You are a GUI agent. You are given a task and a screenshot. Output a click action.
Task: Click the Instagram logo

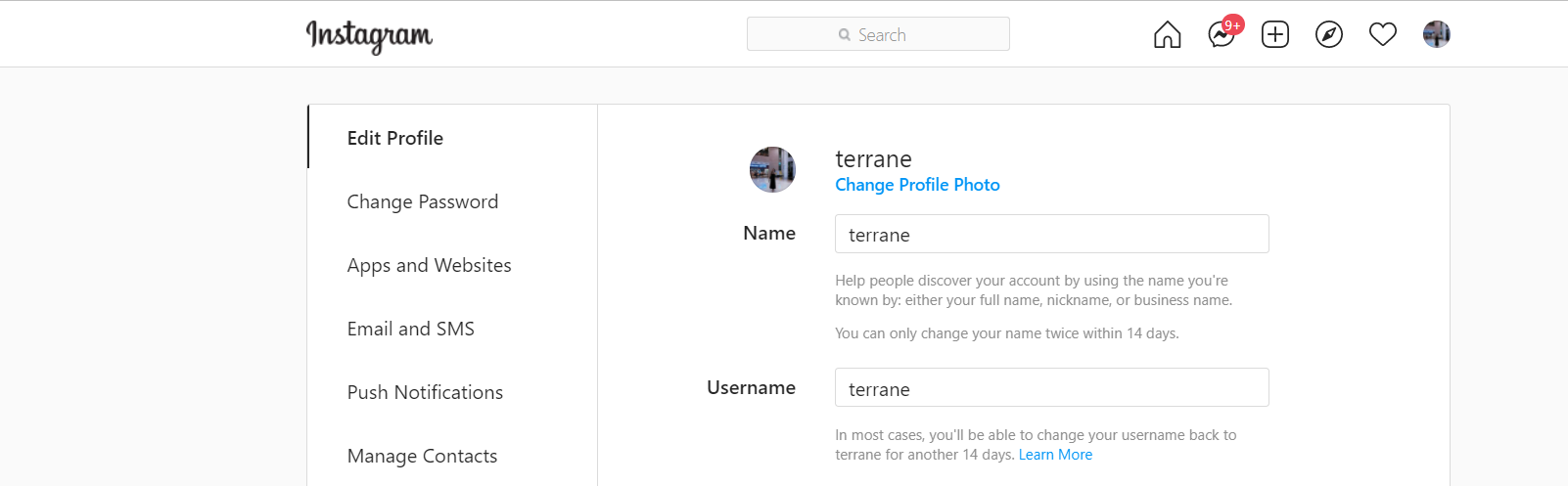369,36
